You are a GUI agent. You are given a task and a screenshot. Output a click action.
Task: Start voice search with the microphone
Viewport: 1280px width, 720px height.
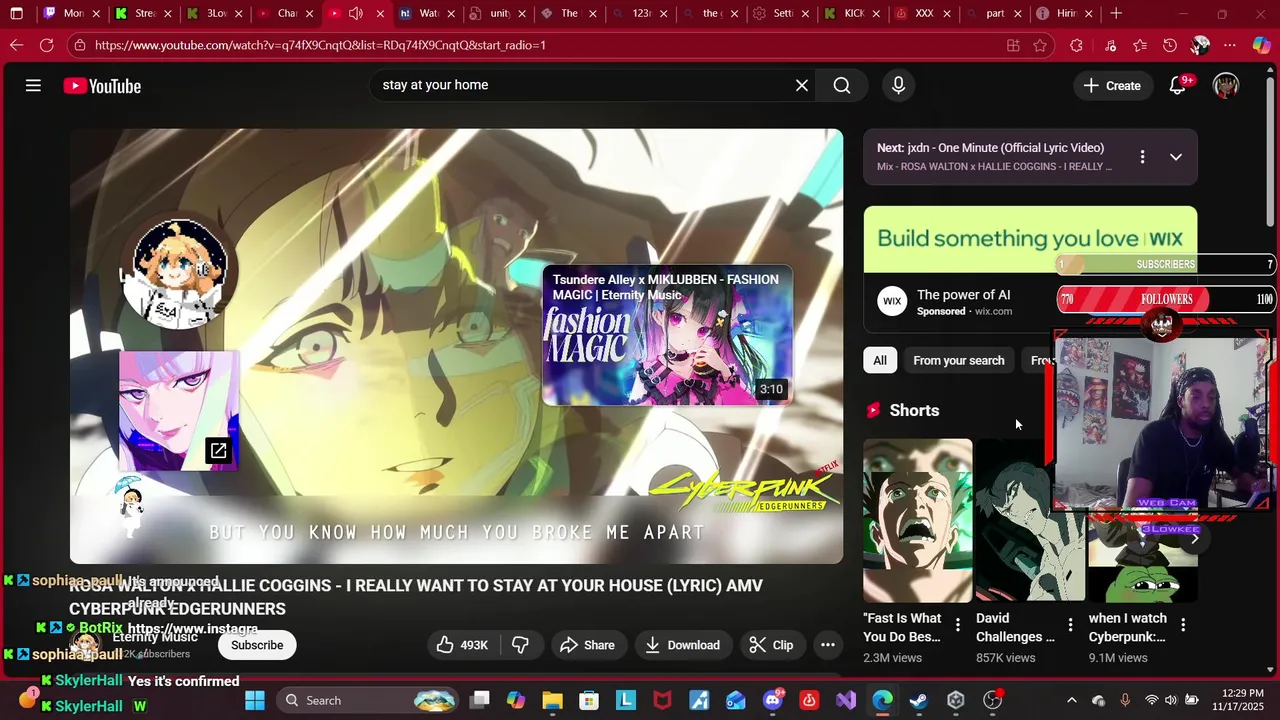898,85
